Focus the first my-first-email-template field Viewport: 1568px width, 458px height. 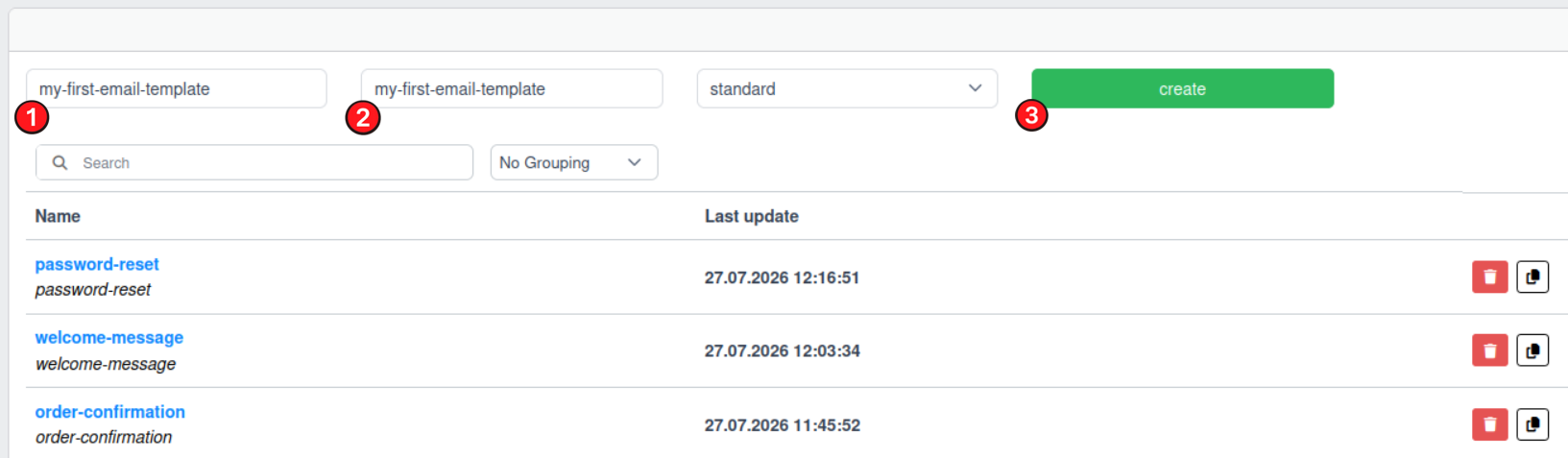pos(177,88)
